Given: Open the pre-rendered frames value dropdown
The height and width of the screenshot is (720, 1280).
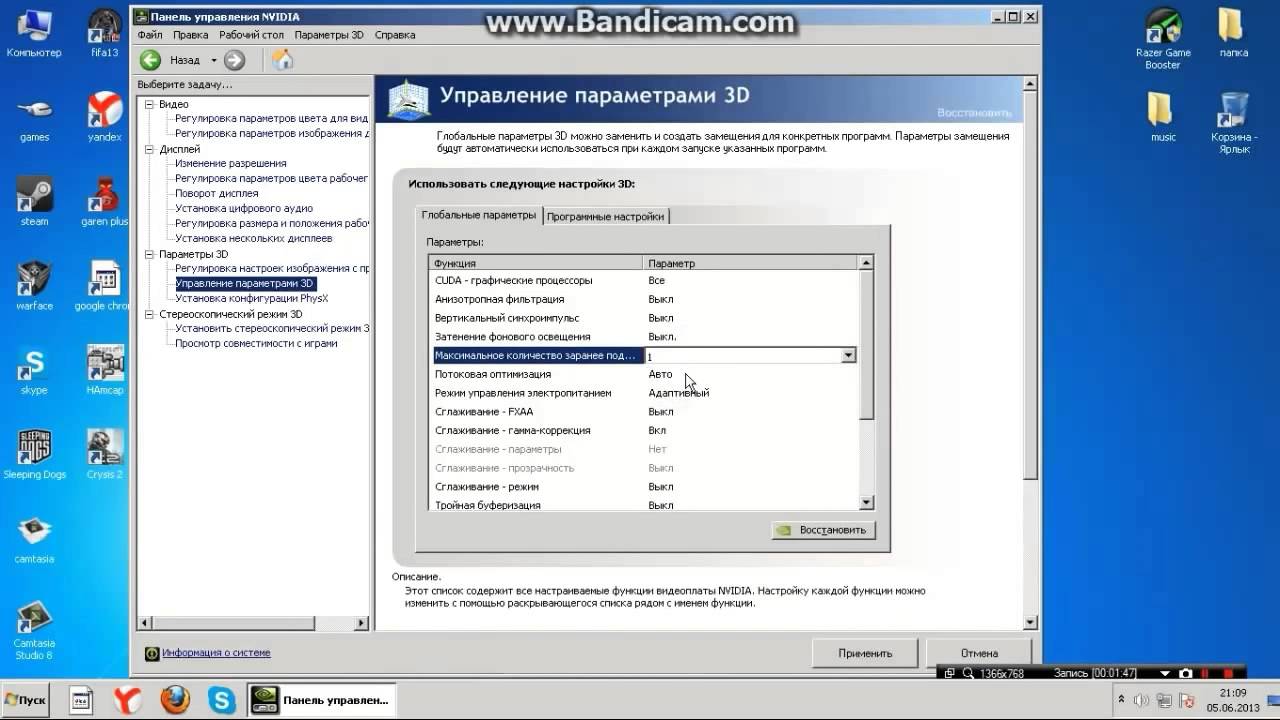Looking at the screenshot, I should pos(848,356).
